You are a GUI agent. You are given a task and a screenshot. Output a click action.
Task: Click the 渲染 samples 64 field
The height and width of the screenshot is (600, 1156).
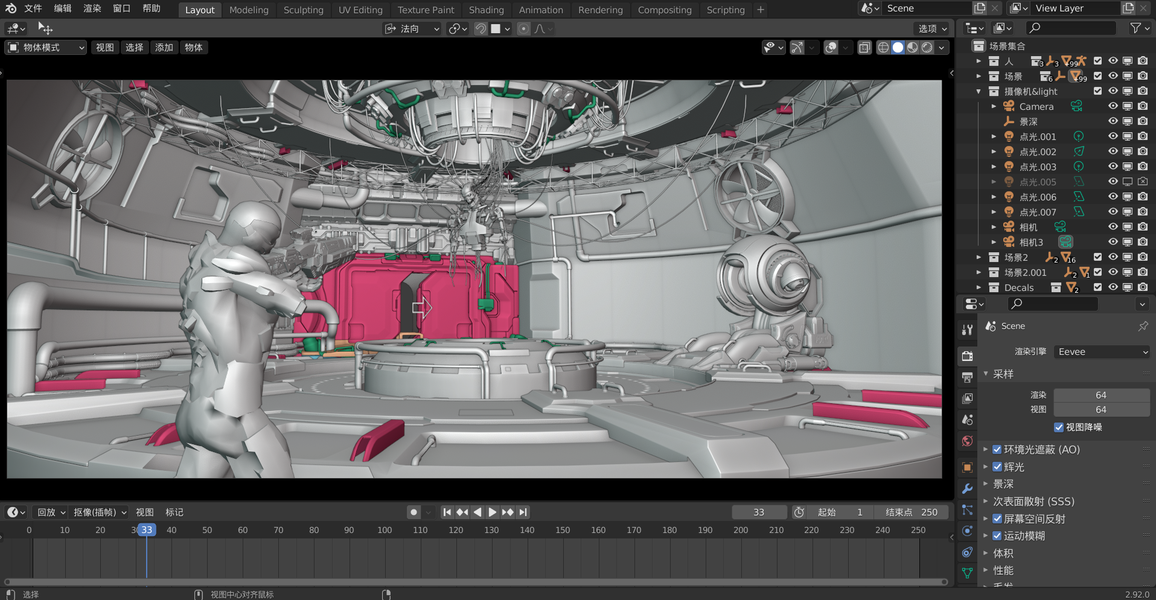[1101, 395]
